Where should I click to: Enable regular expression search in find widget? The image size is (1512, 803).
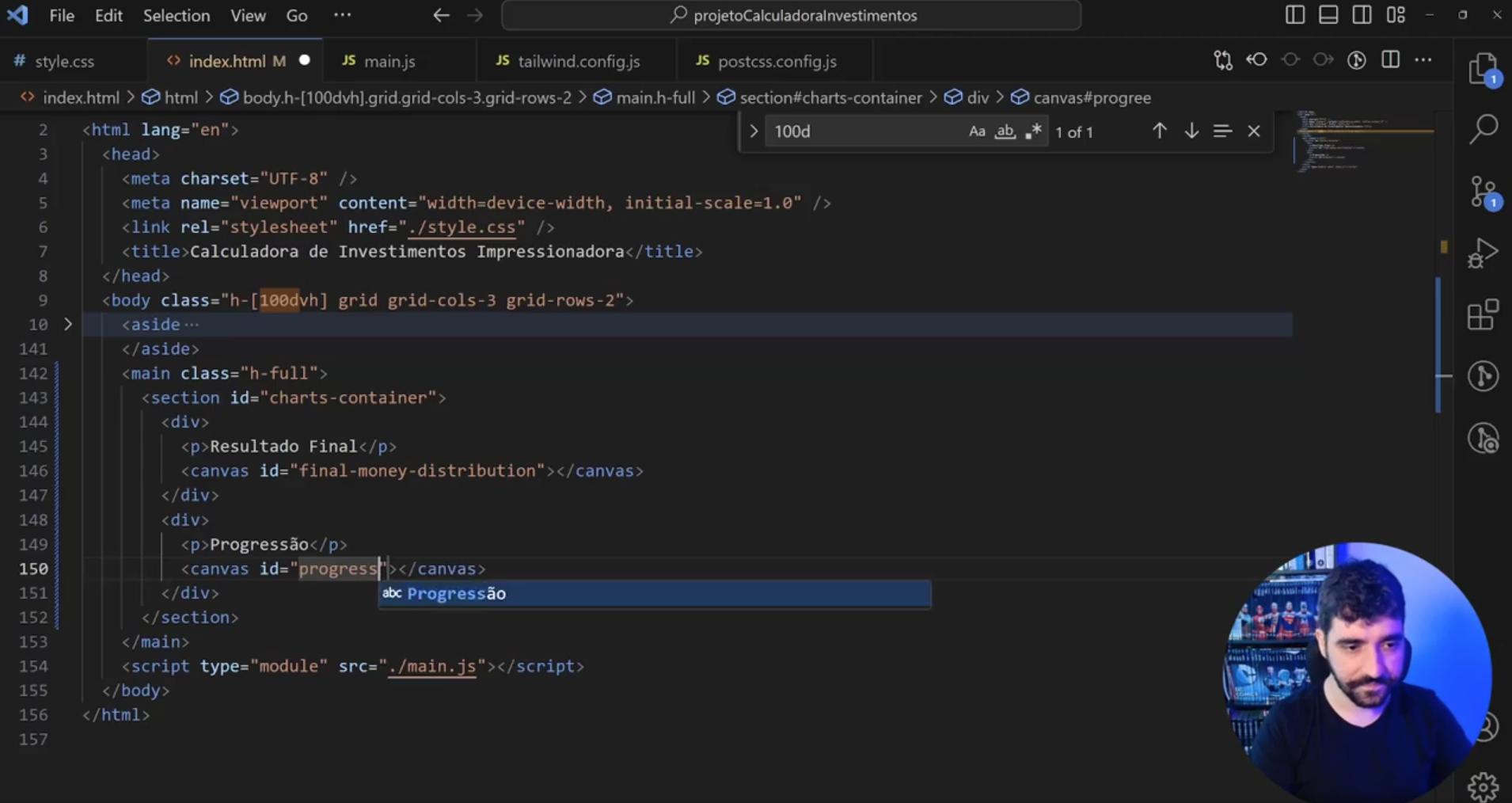click(x=1033, y=131)
